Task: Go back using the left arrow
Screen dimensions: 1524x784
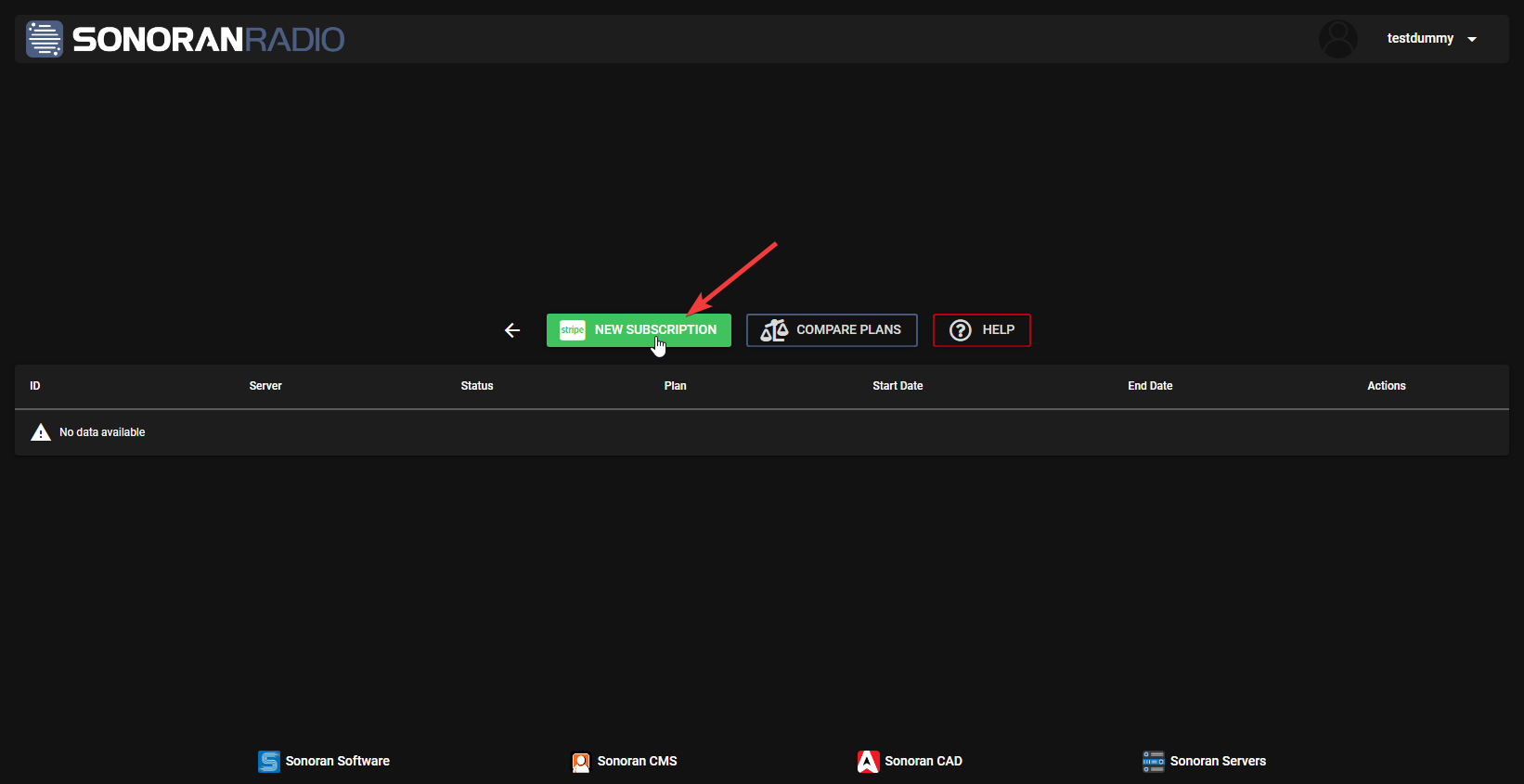Action: click(x=512, y=330)
